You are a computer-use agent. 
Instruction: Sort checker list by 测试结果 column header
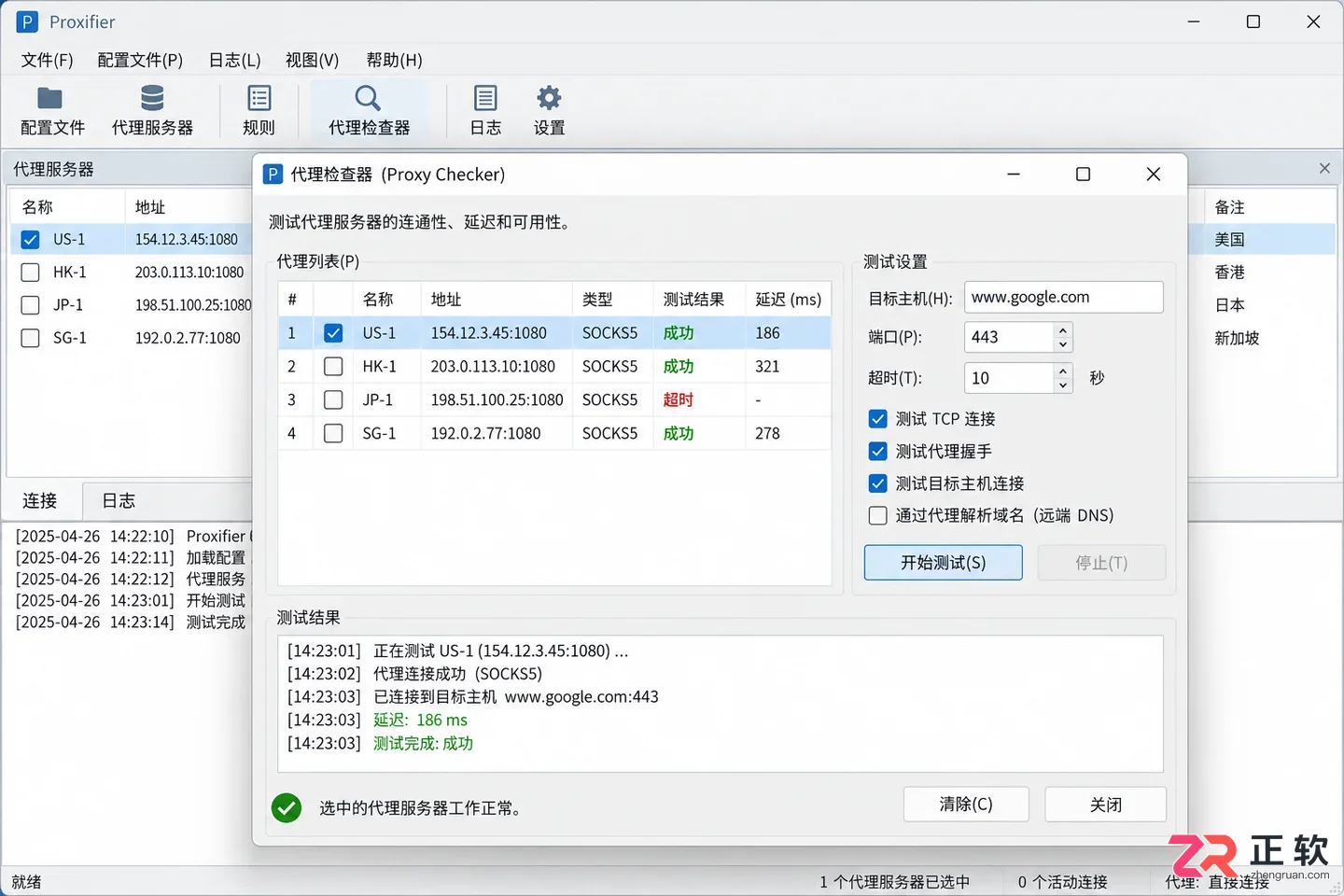pos(699,300)
